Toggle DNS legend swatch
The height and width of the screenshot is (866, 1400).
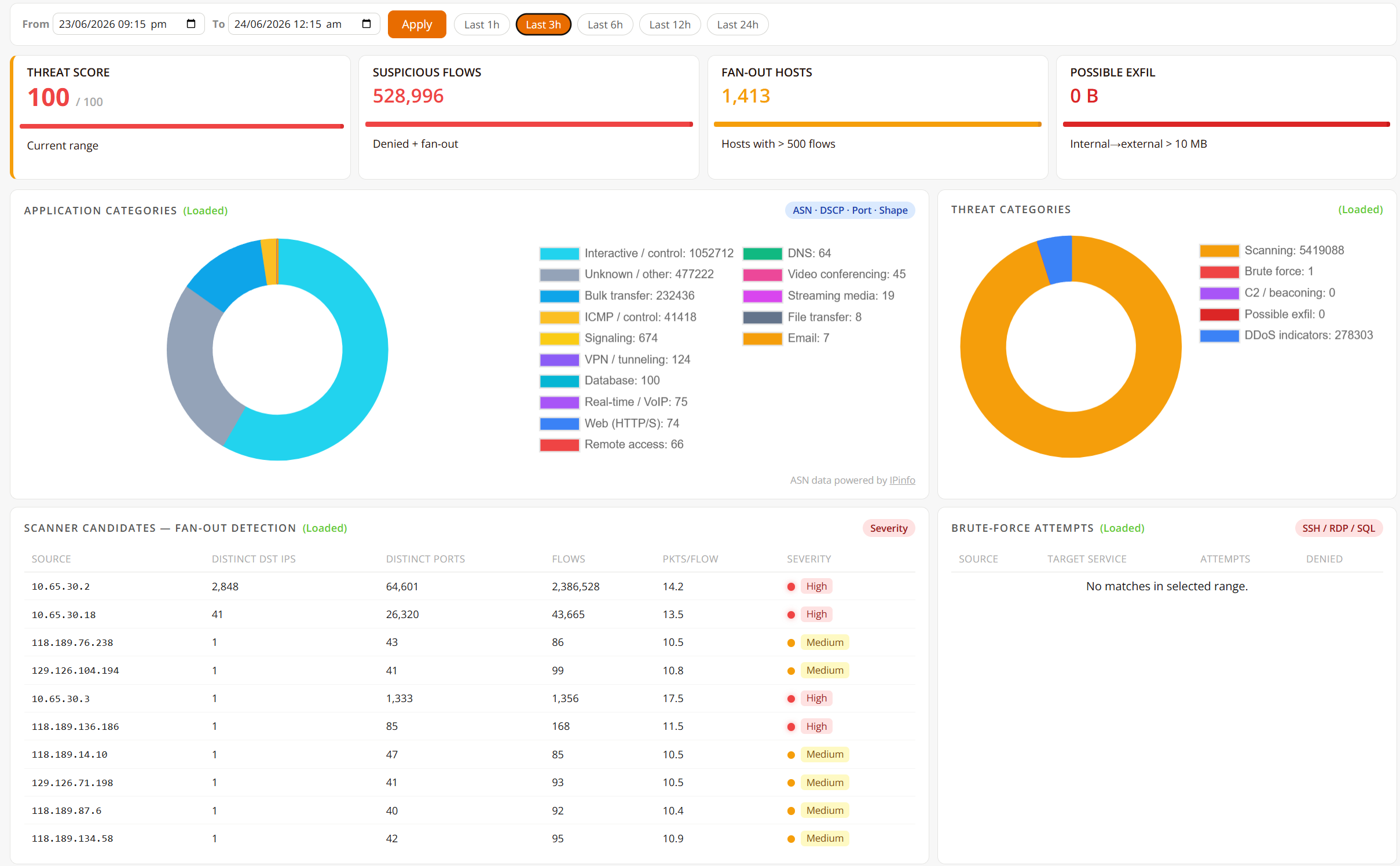[763, 254]
